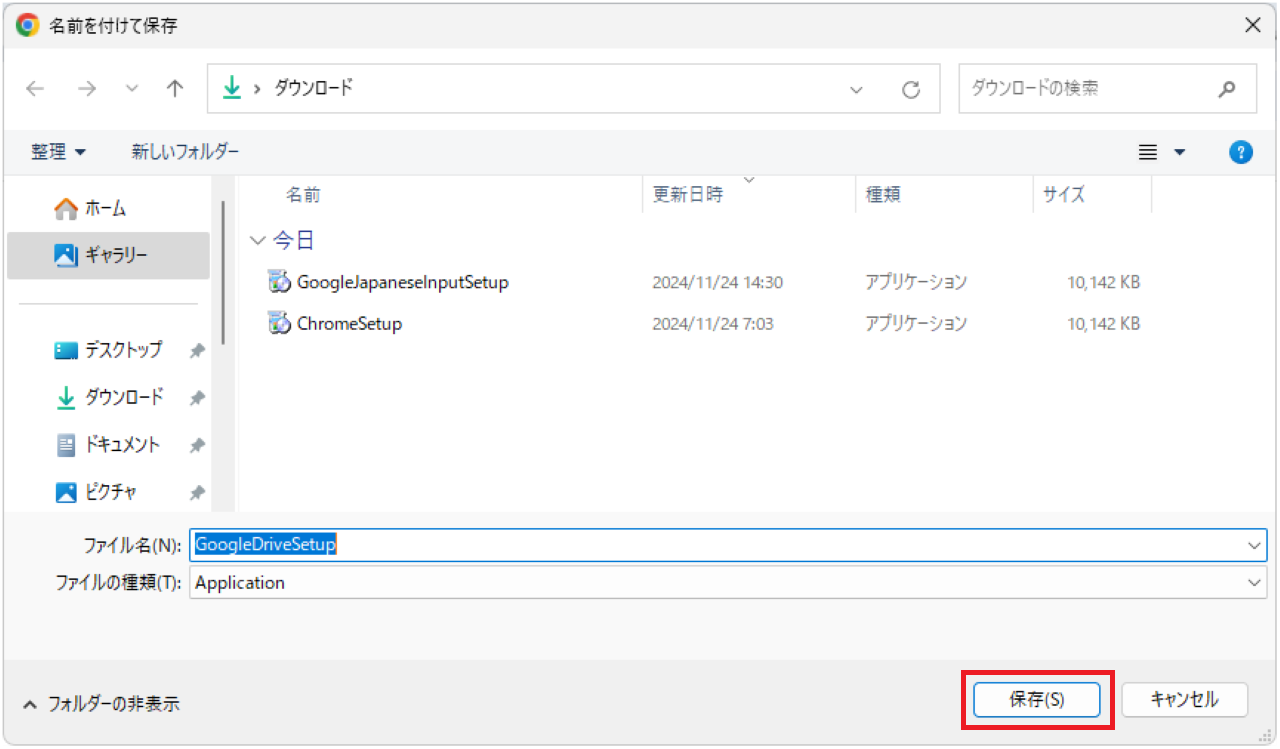The height and width of the screenshot is (749, 1280).
Task: Click the Chrome icon in title bar
Action: pyautogui.click(x=27, y=25)
